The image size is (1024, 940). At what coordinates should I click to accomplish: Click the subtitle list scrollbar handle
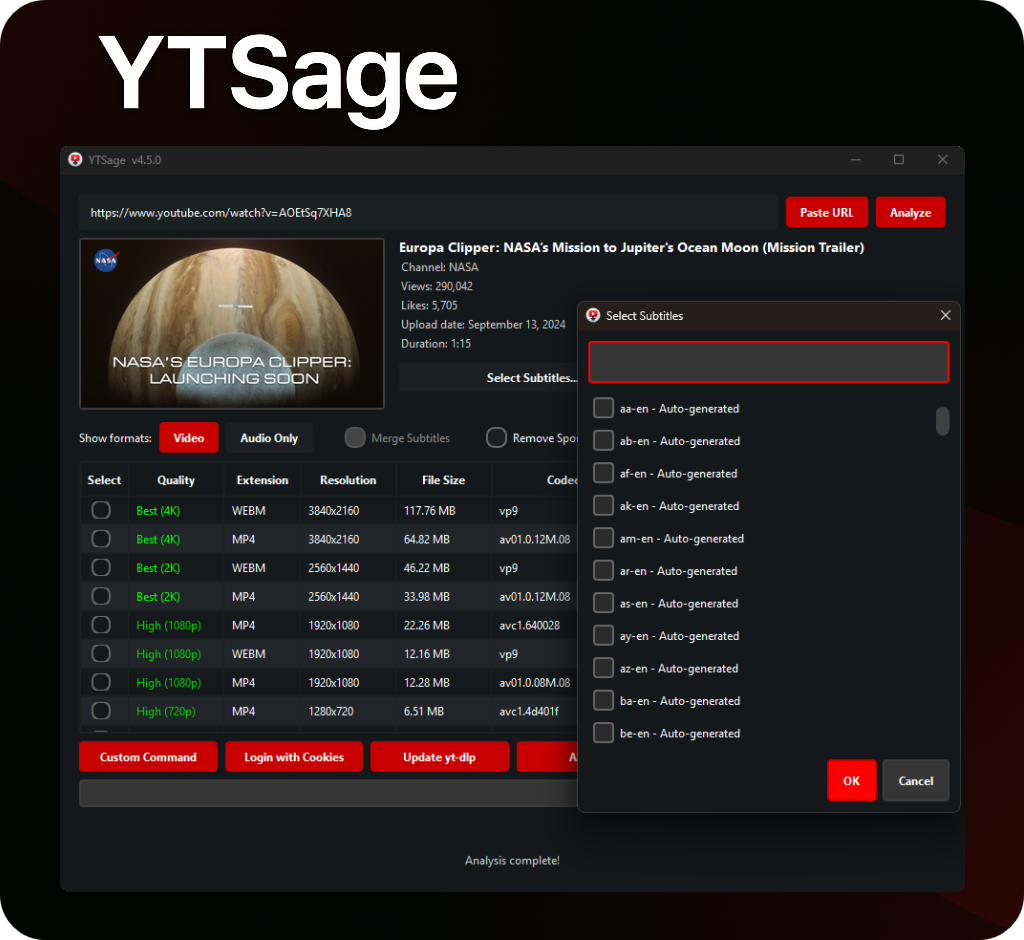coord(942,421)
